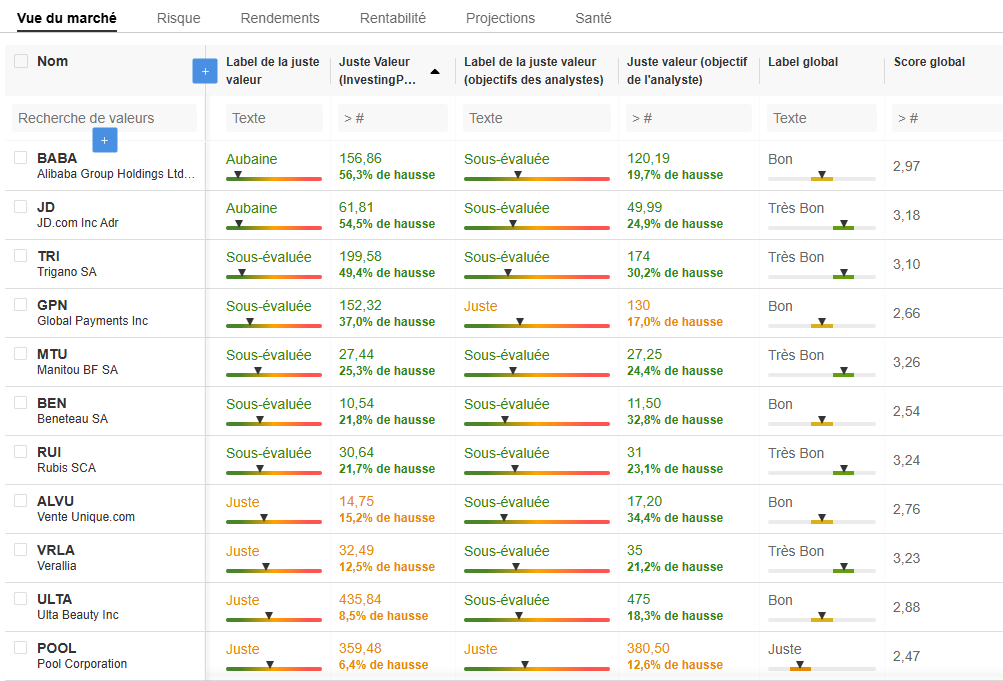This screenshot has height=681, width=1003.
Task: Sort by Nom column header
Action: pyautogui.click(x=52, y=61)
